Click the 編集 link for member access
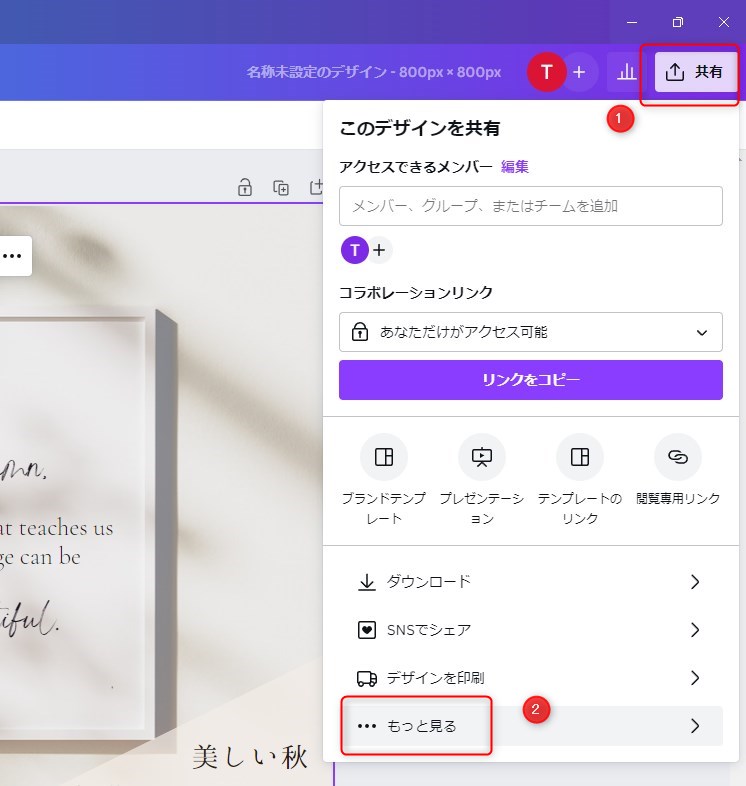Image resolution: width=746 pixels, height=786 pixels. 515,167
